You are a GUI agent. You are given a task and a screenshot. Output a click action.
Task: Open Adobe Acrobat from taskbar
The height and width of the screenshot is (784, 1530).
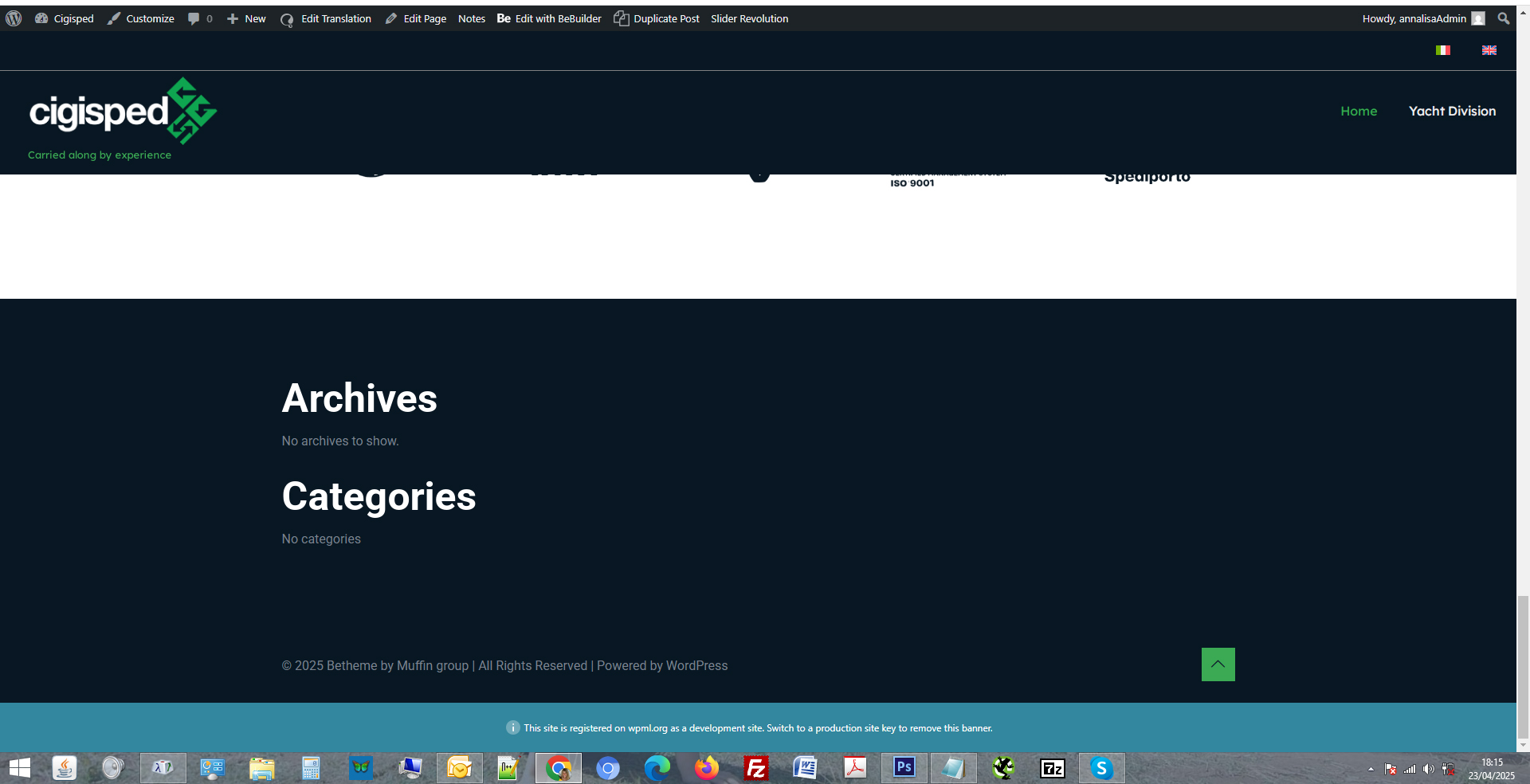point(855,768)
